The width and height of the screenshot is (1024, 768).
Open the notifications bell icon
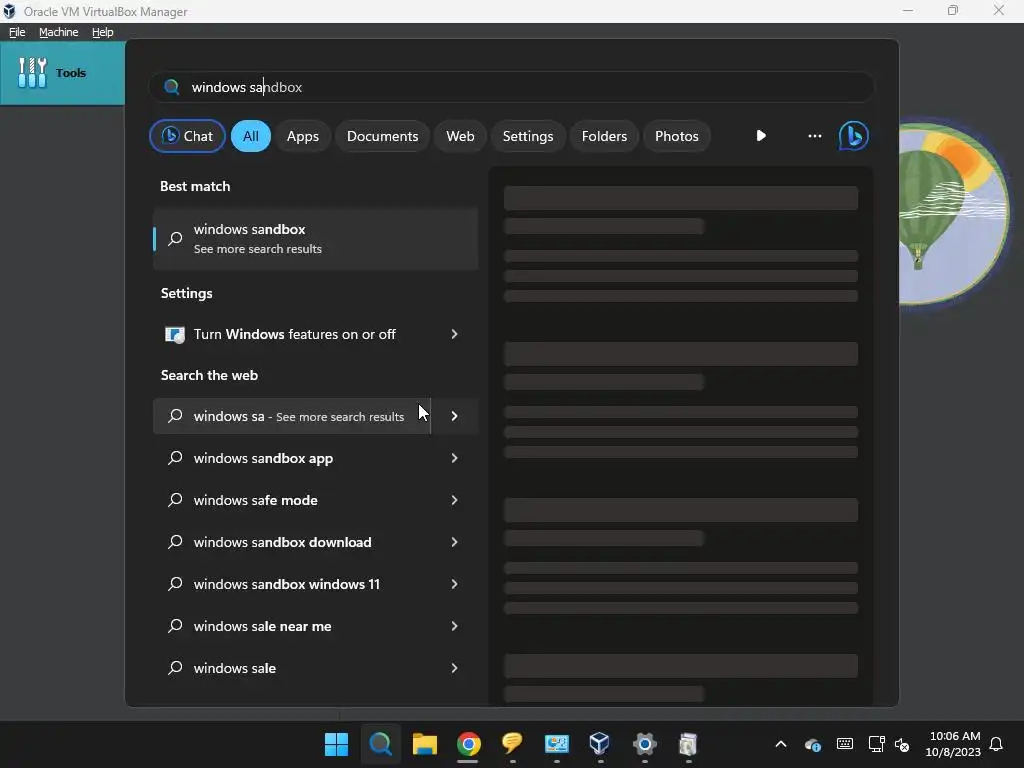(996, 744)
